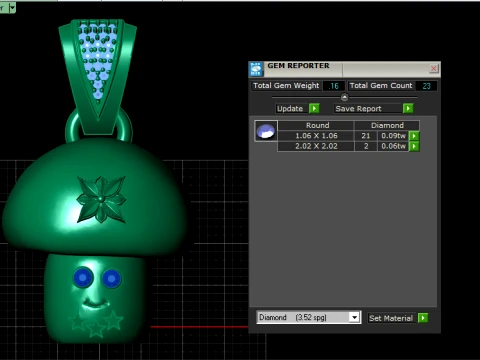Click the green arrow next to Set Material
Screen dimensions: 480x360
[423, 318]
